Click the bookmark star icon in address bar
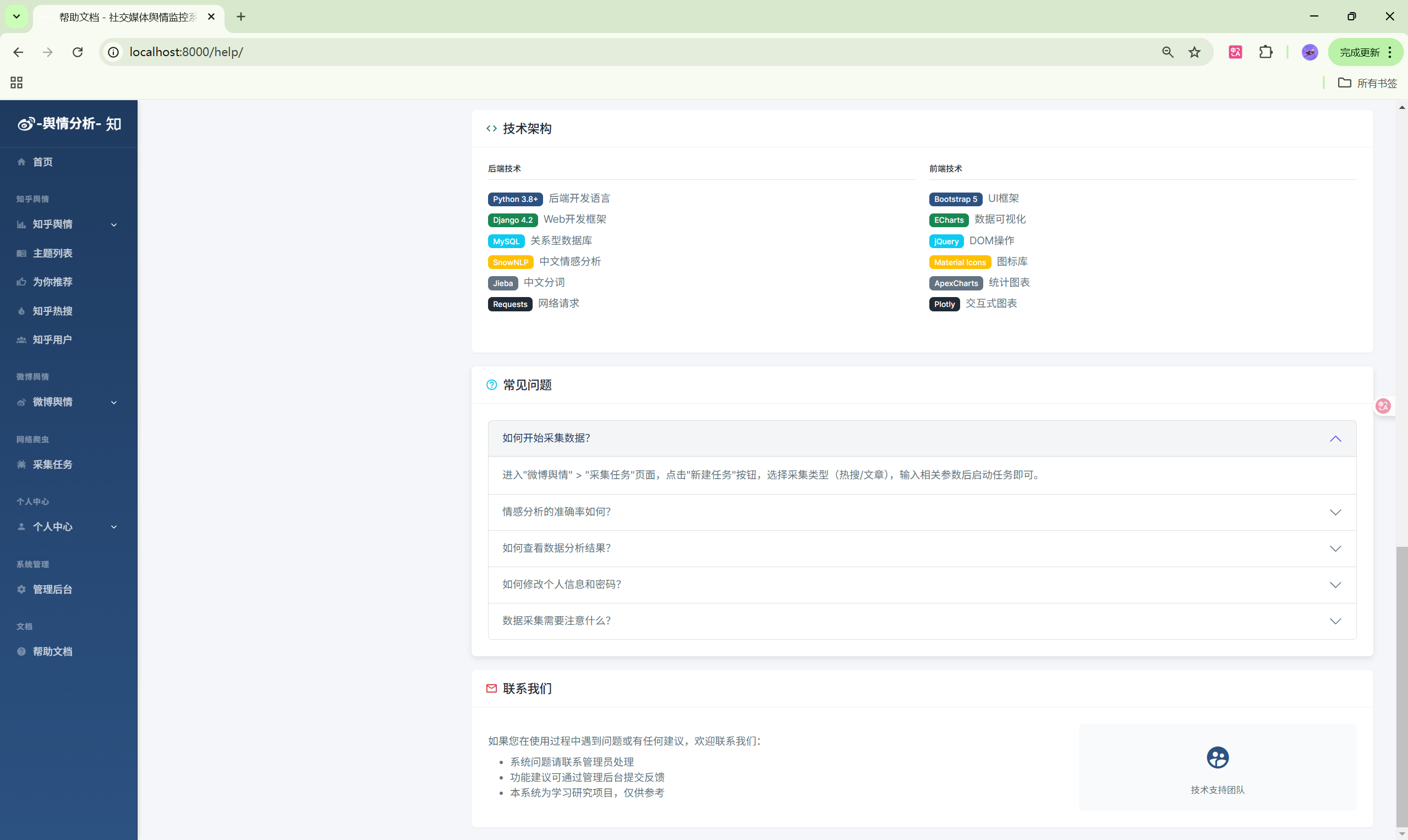 [1194, 52]
